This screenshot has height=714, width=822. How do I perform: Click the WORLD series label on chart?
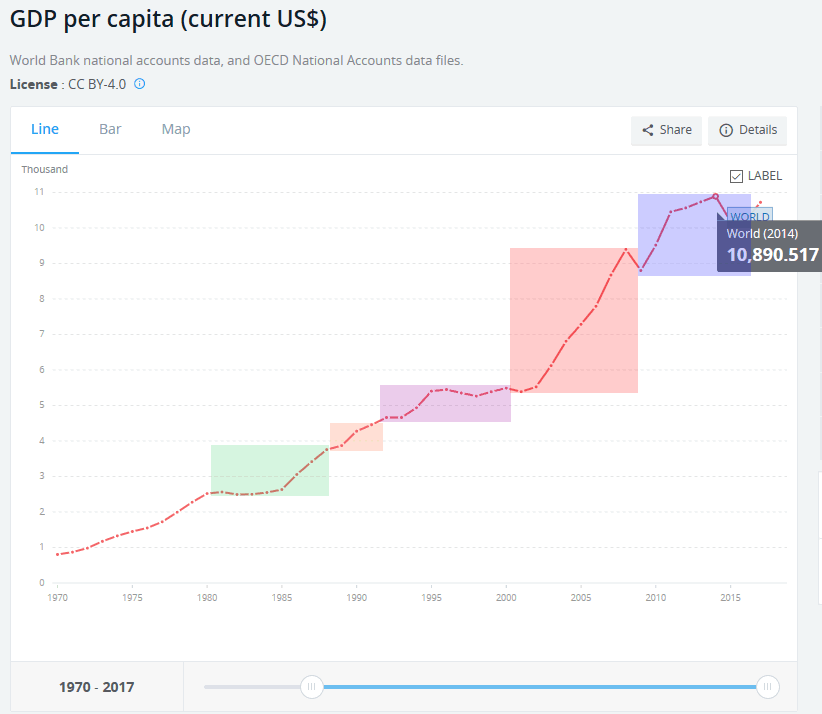tap(749, 215)
